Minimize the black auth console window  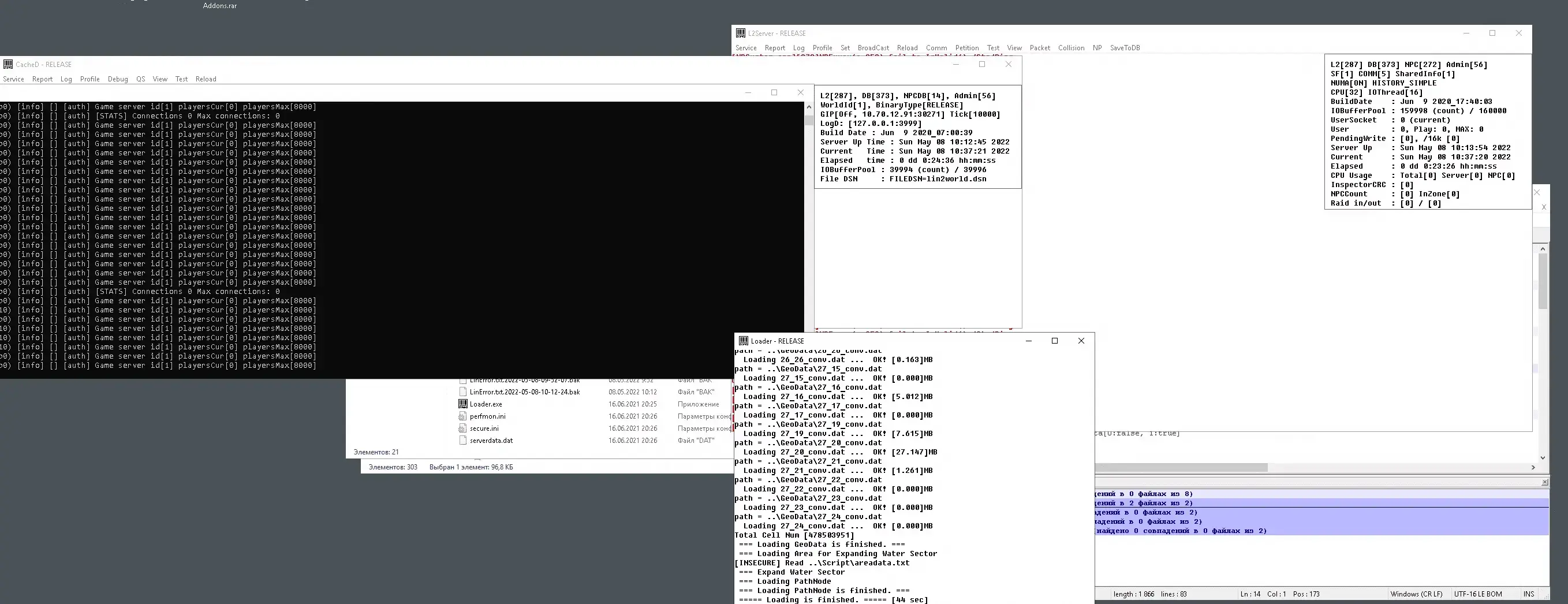pos(748,92)
